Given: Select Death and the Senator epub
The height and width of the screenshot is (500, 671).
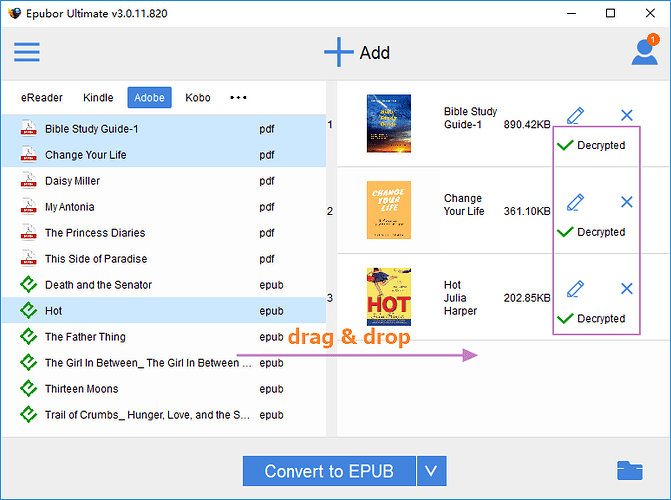Looking at the screenshot, I should 164,285.
